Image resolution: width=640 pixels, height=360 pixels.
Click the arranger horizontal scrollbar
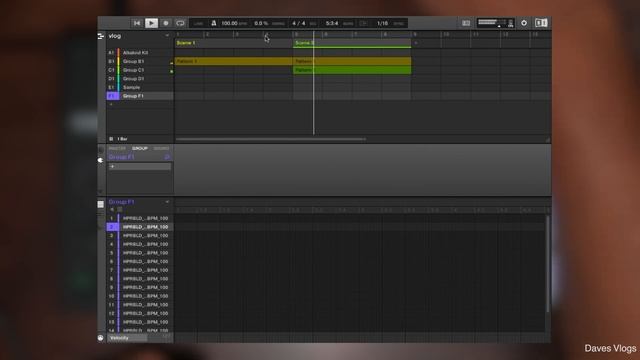[x=271, y=139]
